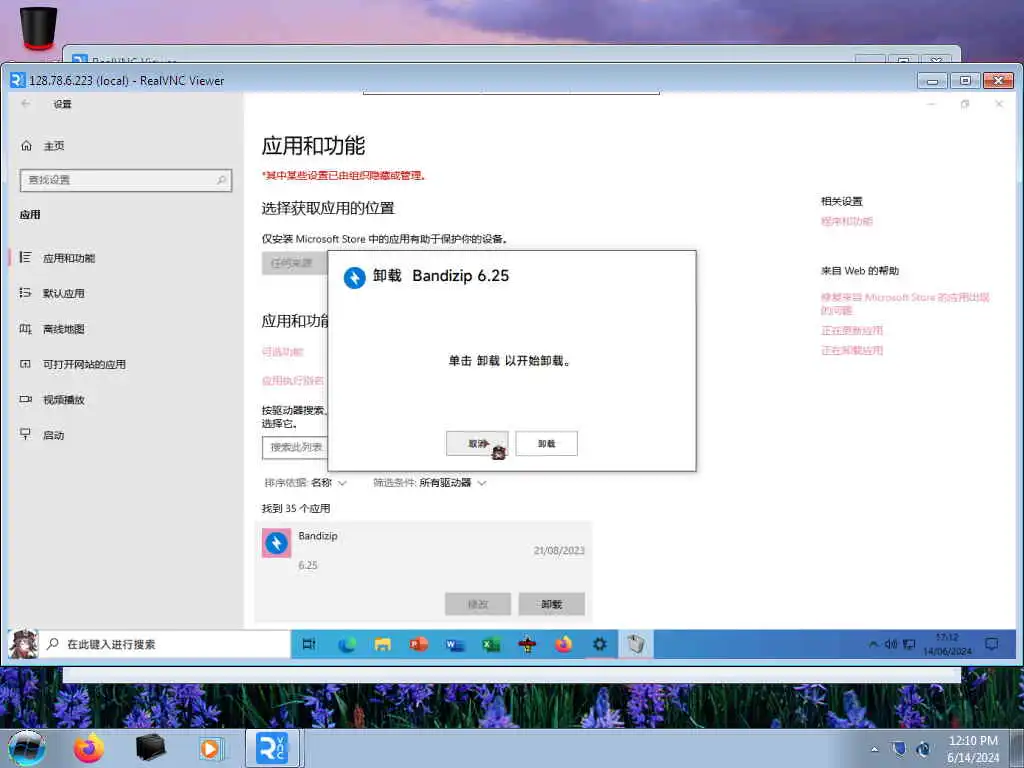The height and width of the screenshot is (768, 1024).
Task: Focus the 搜索此列表 search field
Action: tap(295, 447)
